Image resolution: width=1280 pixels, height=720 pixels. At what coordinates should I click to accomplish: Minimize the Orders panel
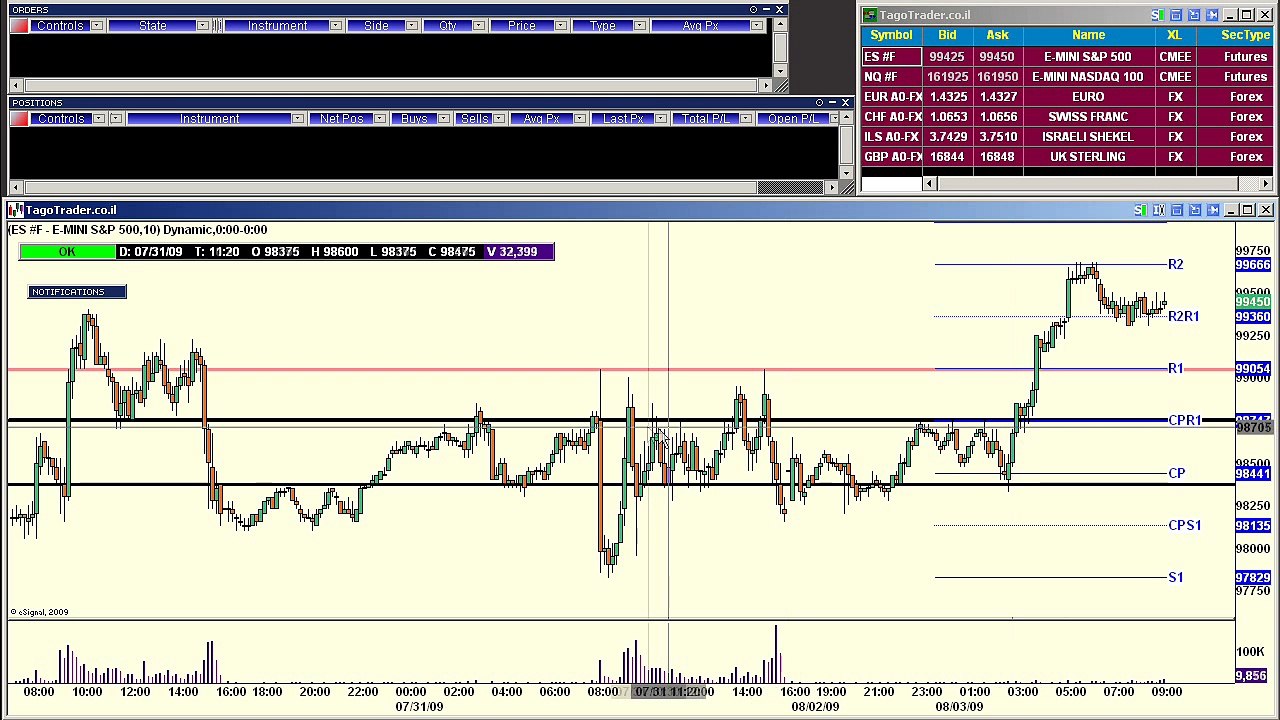click(x=766, y=10)
